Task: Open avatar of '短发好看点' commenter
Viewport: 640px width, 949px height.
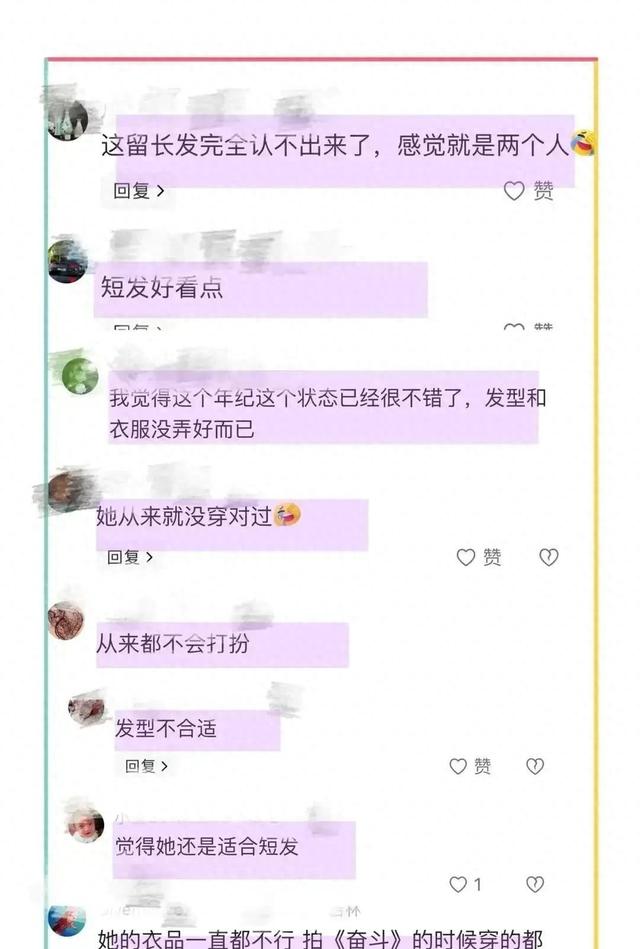Action: (68, 261)
